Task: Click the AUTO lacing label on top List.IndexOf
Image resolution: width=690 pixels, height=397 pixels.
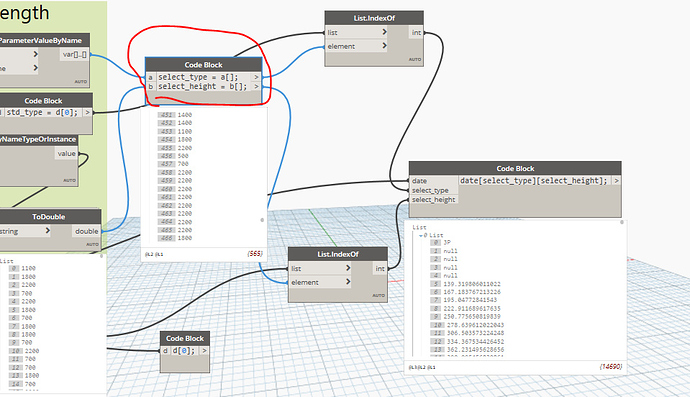Action: click(x=415, y=59)
